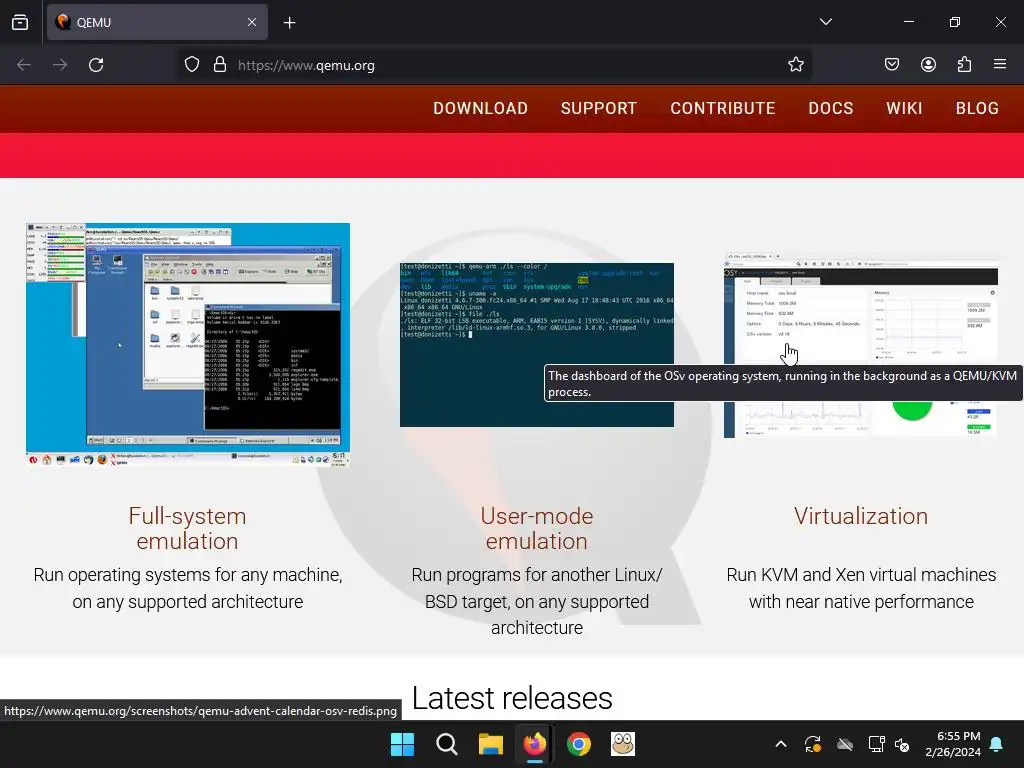Open the Firefox application menu

(x=1000, y=65)
